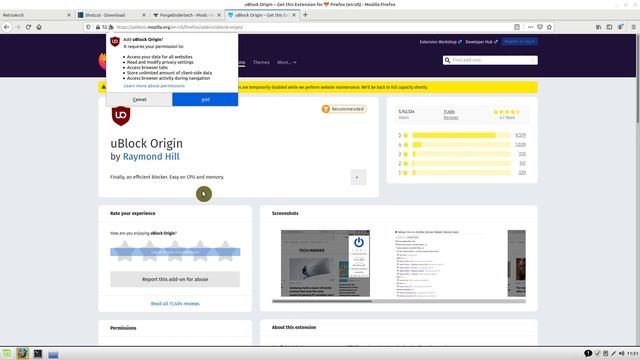Filter reviews by 4-star count link

tap(520, 144)
